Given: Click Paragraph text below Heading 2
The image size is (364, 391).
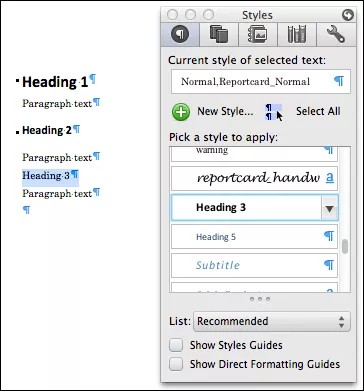Looking at the screenshot, I should pos(57,157).
